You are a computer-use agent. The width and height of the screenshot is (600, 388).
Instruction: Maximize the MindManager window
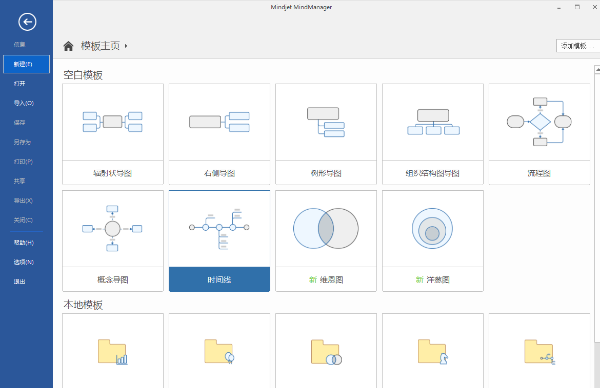tap(577, 7)
